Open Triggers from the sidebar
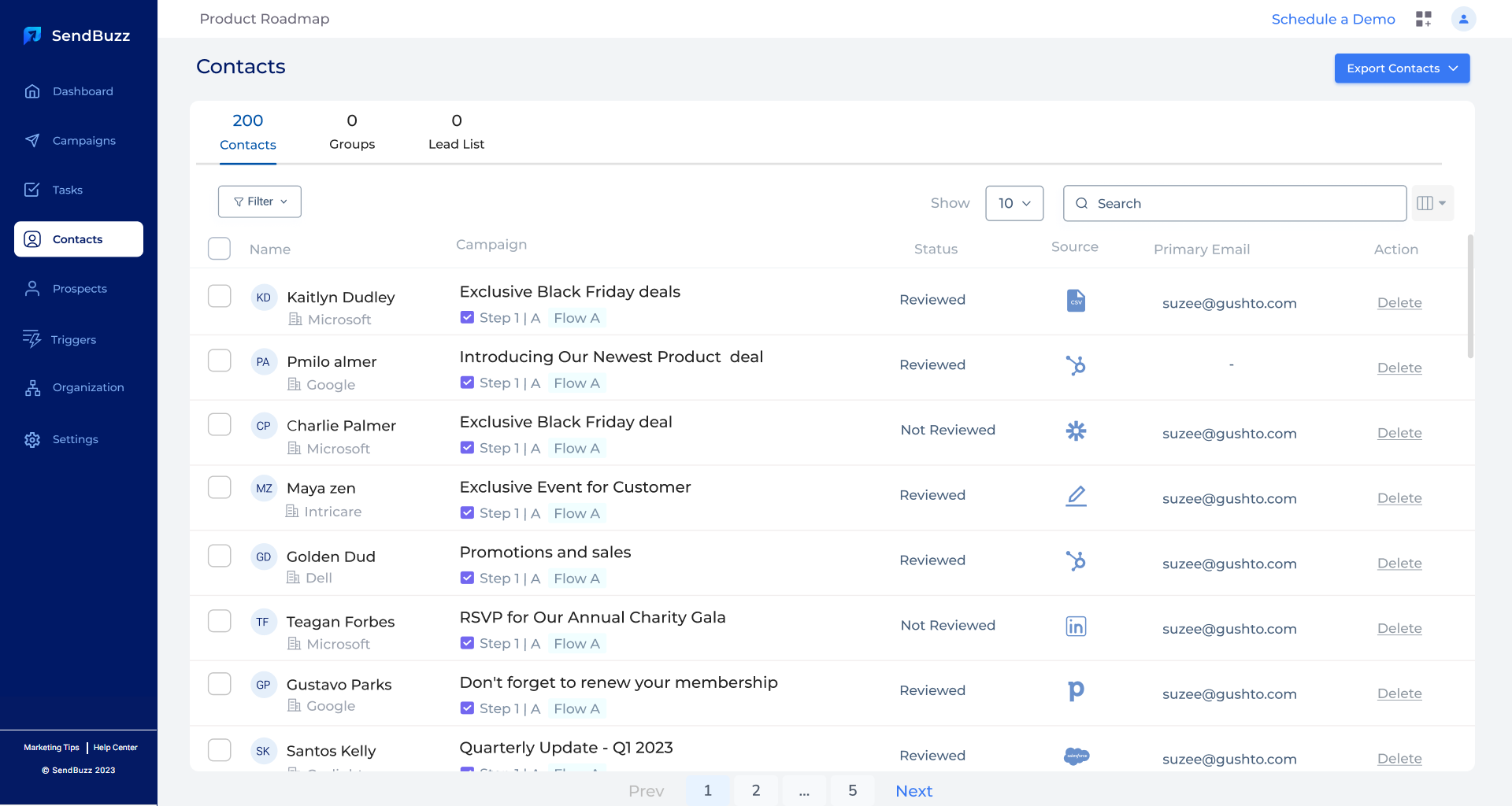The image size is (1512, 806). (x=73, y=339)
